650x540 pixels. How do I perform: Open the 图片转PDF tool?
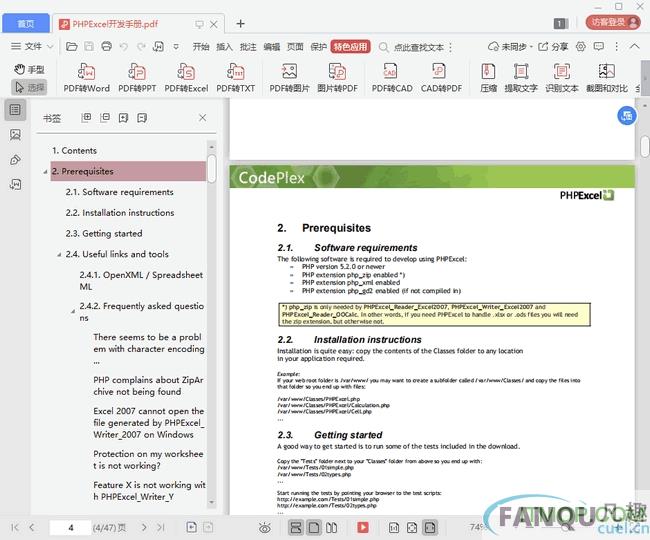click(x=337, y=77)
